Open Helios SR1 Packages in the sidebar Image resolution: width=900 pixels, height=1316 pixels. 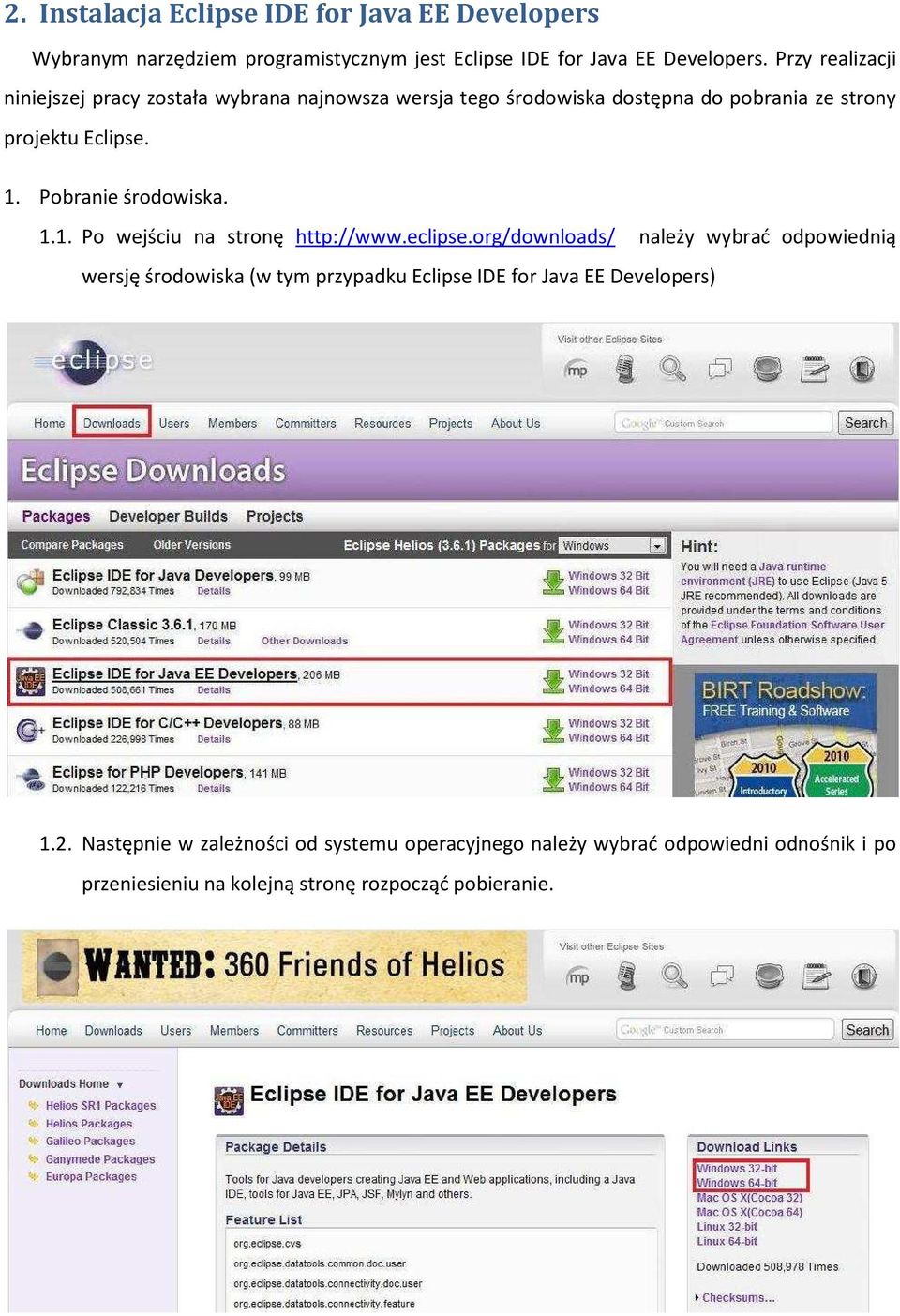pyautogui.click(x=100, y=1106)
